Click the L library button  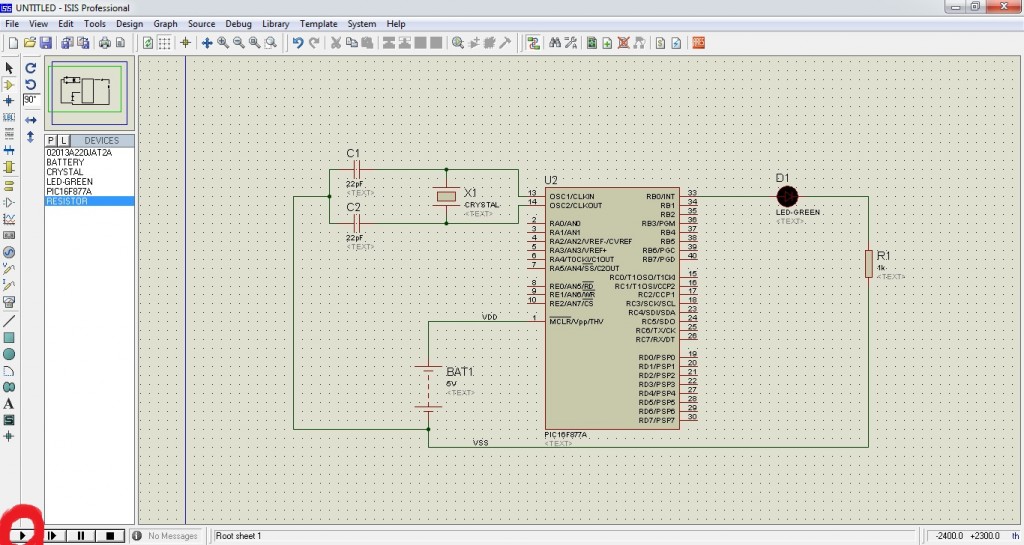pos(63,140)
